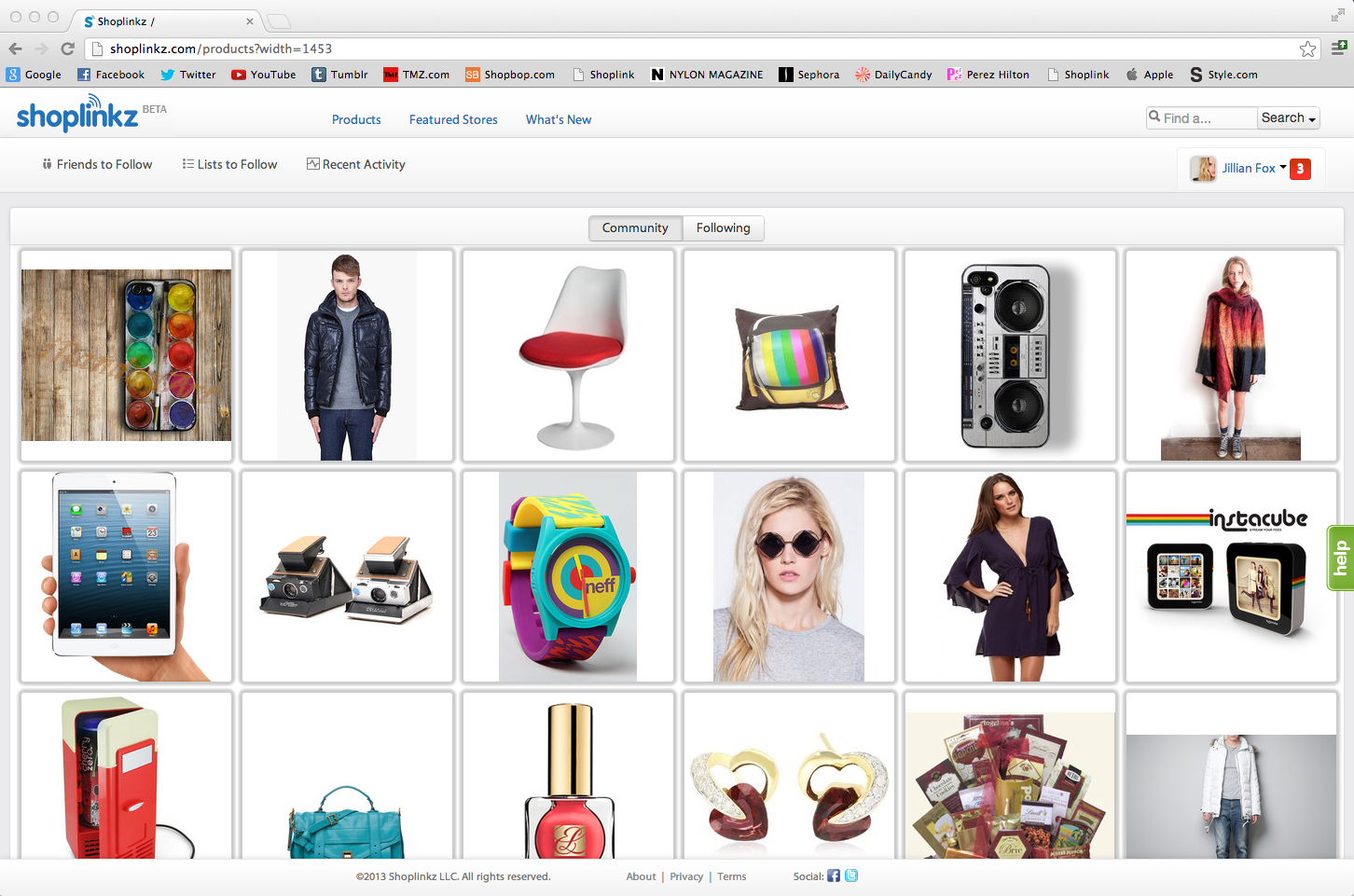Go to the What's New section
The height and width of the screenshot is (896, 1354).
[558, 119]
